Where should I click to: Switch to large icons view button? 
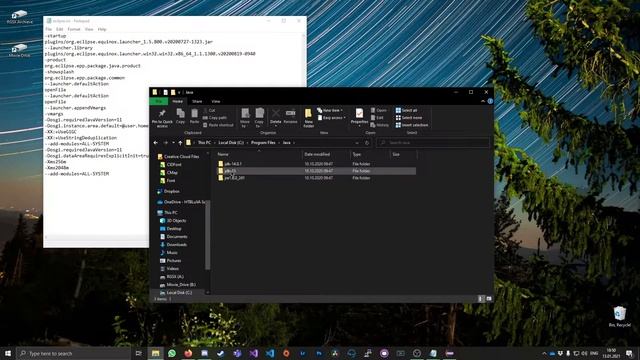(x=489, y=299)
